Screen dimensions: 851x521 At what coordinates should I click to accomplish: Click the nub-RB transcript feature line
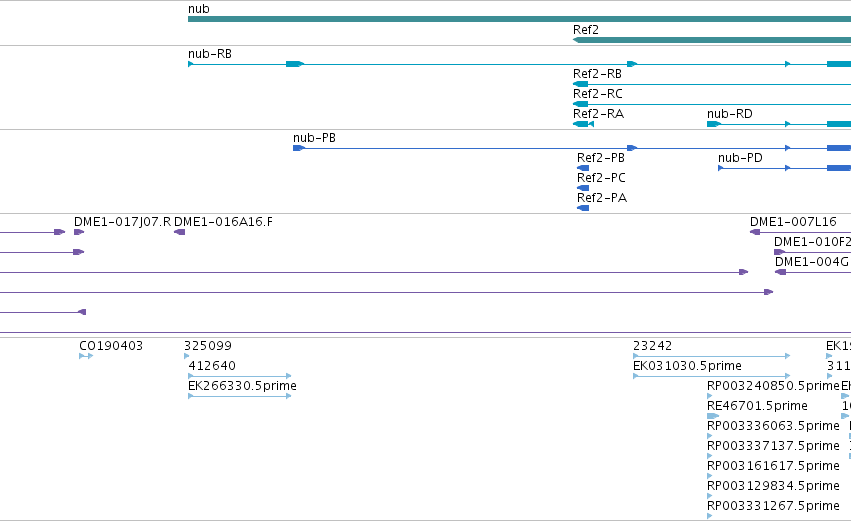tap(519, 64)
